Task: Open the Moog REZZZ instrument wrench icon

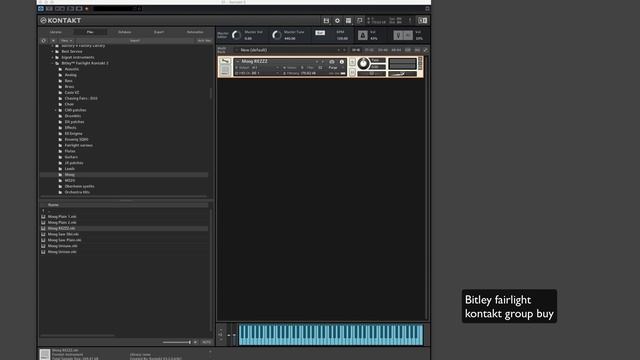Action: [225, 62]
